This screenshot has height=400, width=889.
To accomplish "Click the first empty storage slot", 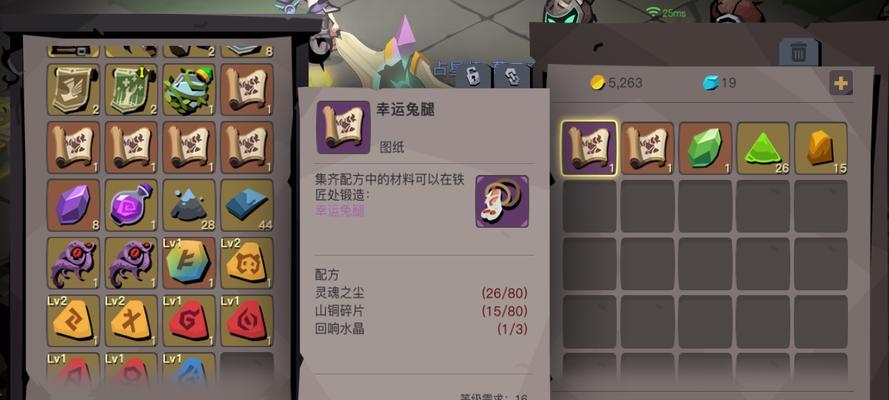I will (589, 206).
